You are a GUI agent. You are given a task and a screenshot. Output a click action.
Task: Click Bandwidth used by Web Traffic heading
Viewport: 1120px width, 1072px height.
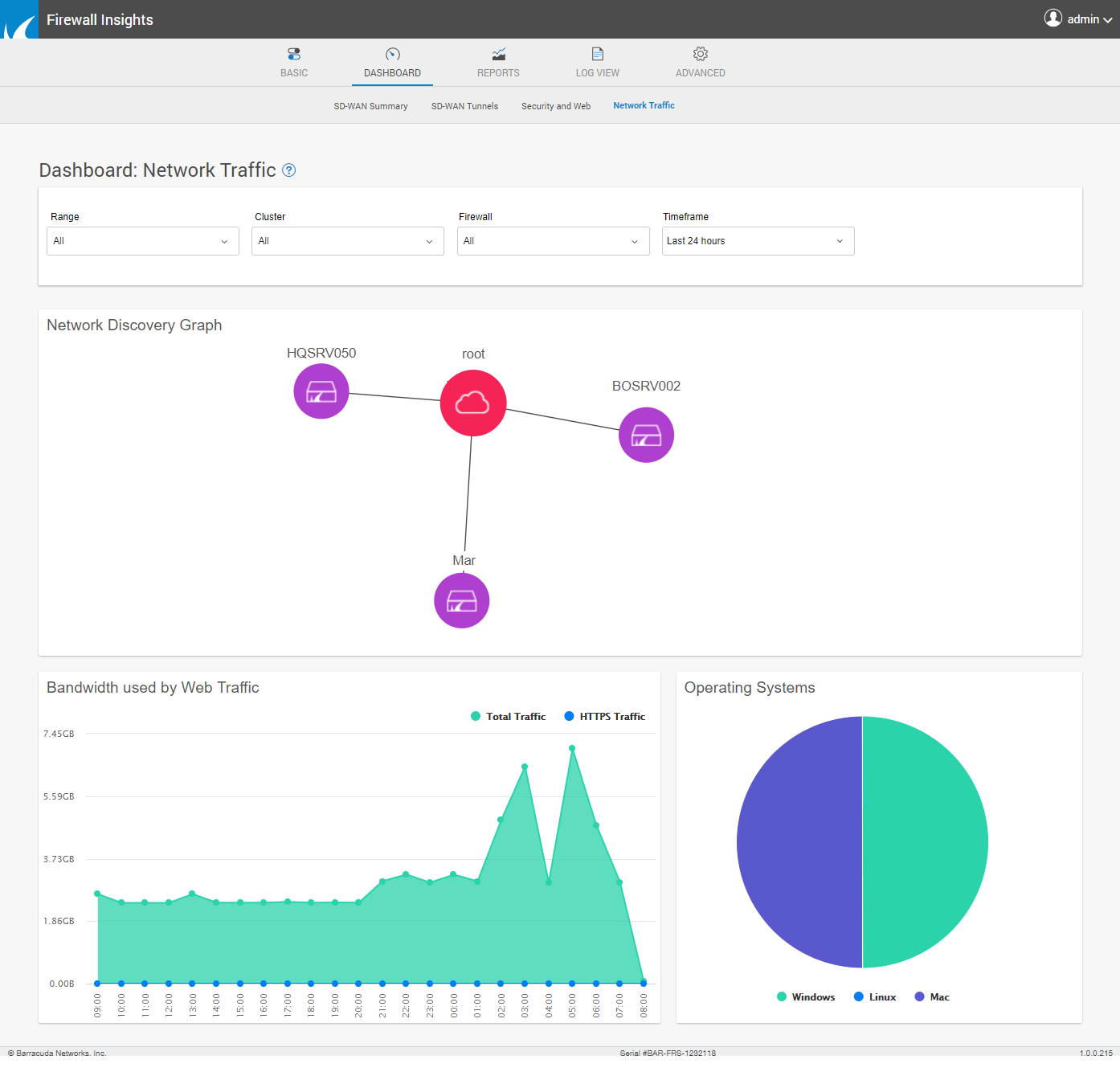[153, 687]
